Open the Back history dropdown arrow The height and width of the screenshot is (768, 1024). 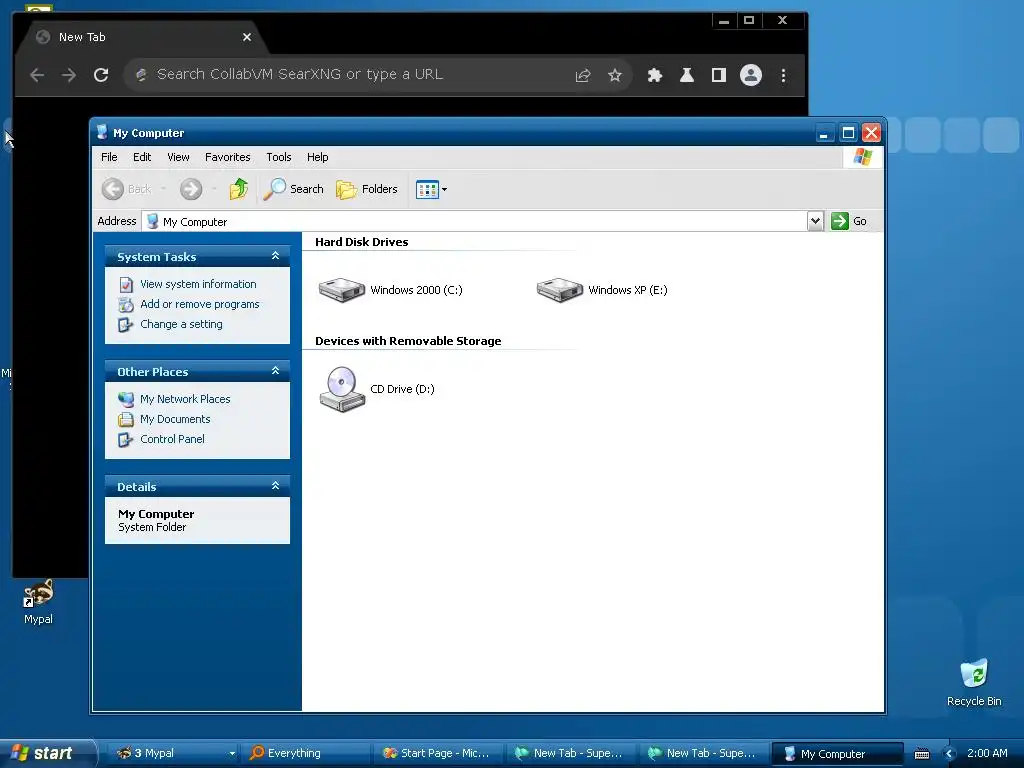click(163, 189)
